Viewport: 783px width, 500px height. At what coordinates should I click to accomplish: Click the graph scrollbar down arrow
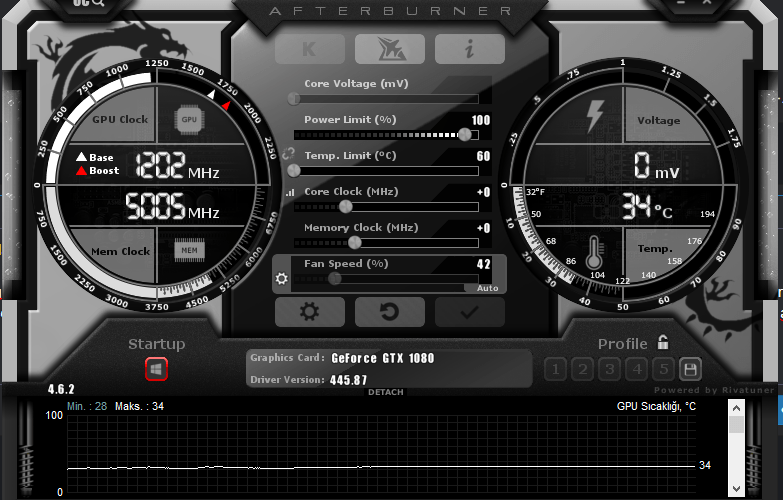pyautogui.click(x=737, y=488)
